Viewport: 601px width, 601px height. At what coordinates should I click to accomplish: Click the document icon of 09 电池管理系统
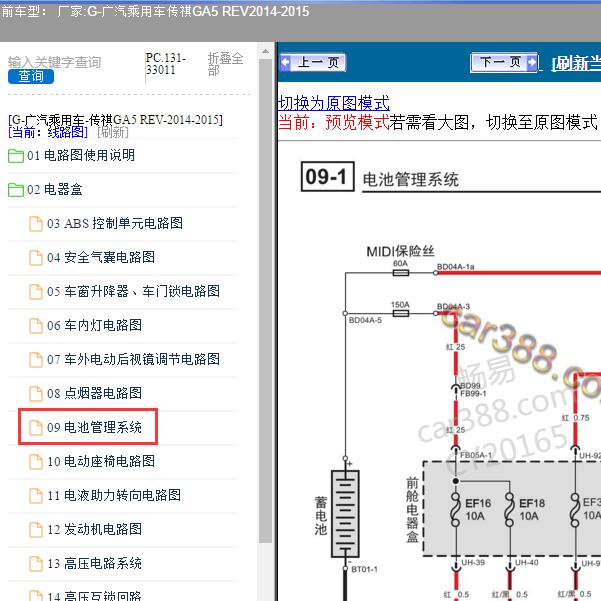point(36,428)
